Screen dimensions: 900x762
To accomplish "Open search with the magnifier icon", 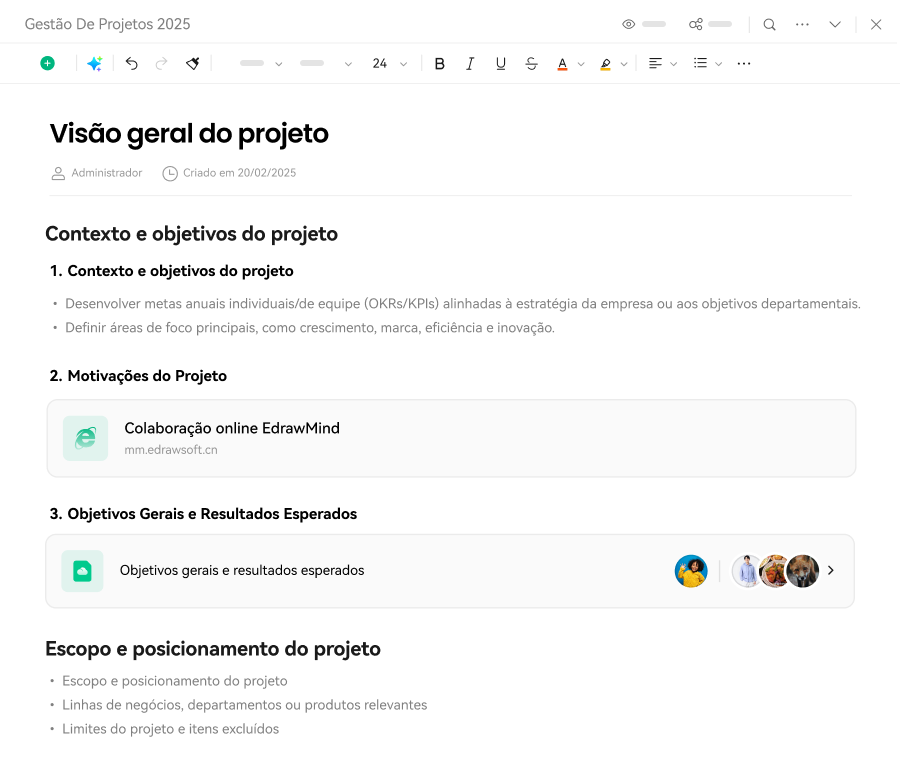I will point(769,24).
